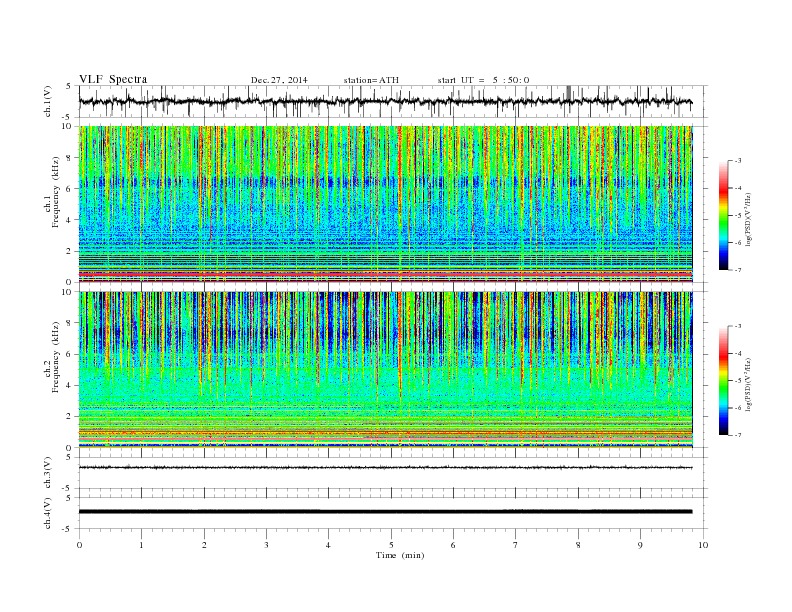Click the ch.1 spectrogram plot area
792x612 pixels.
click(x=386, y=204)
